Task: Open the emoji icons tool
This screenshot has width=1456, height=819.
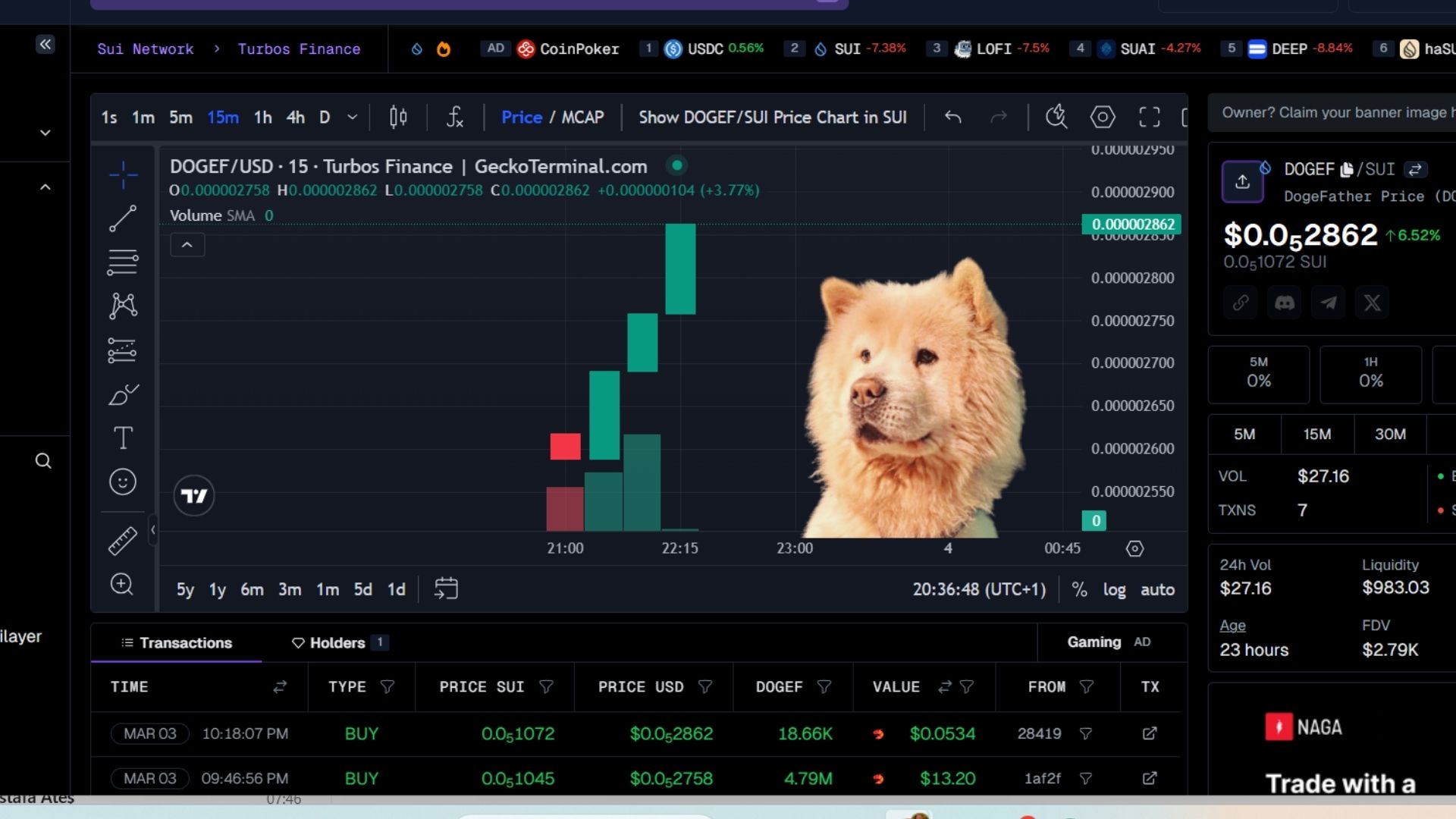Action: tap(123, 482)
